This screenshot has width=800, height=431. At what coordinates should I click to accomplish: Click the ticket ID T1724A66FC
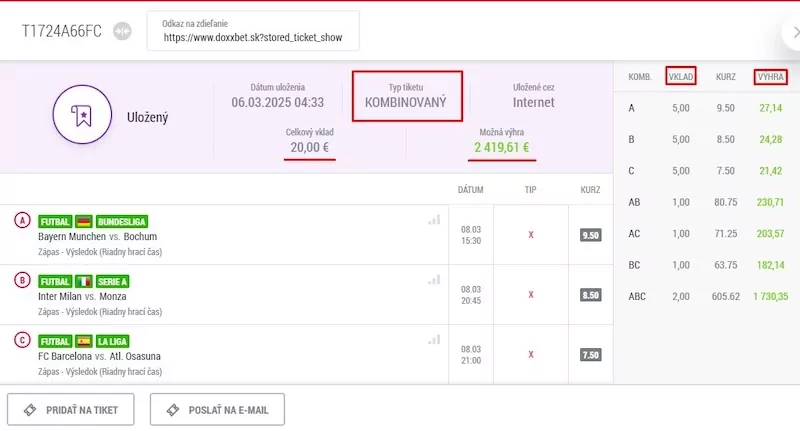pyautogui.click(x=62, y=31)
